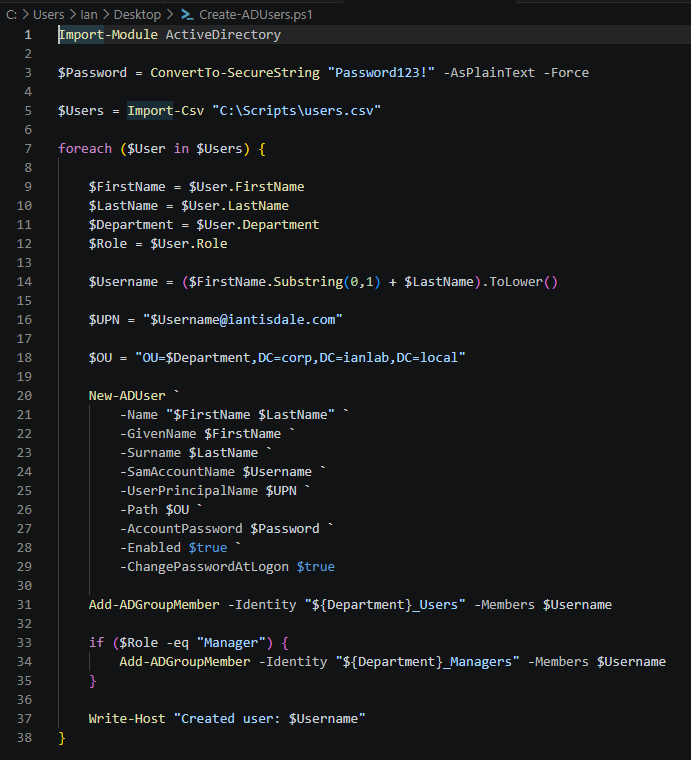Click the '-Surname' parameter
The height and width of the screenshot is (760, 691).
151,453
